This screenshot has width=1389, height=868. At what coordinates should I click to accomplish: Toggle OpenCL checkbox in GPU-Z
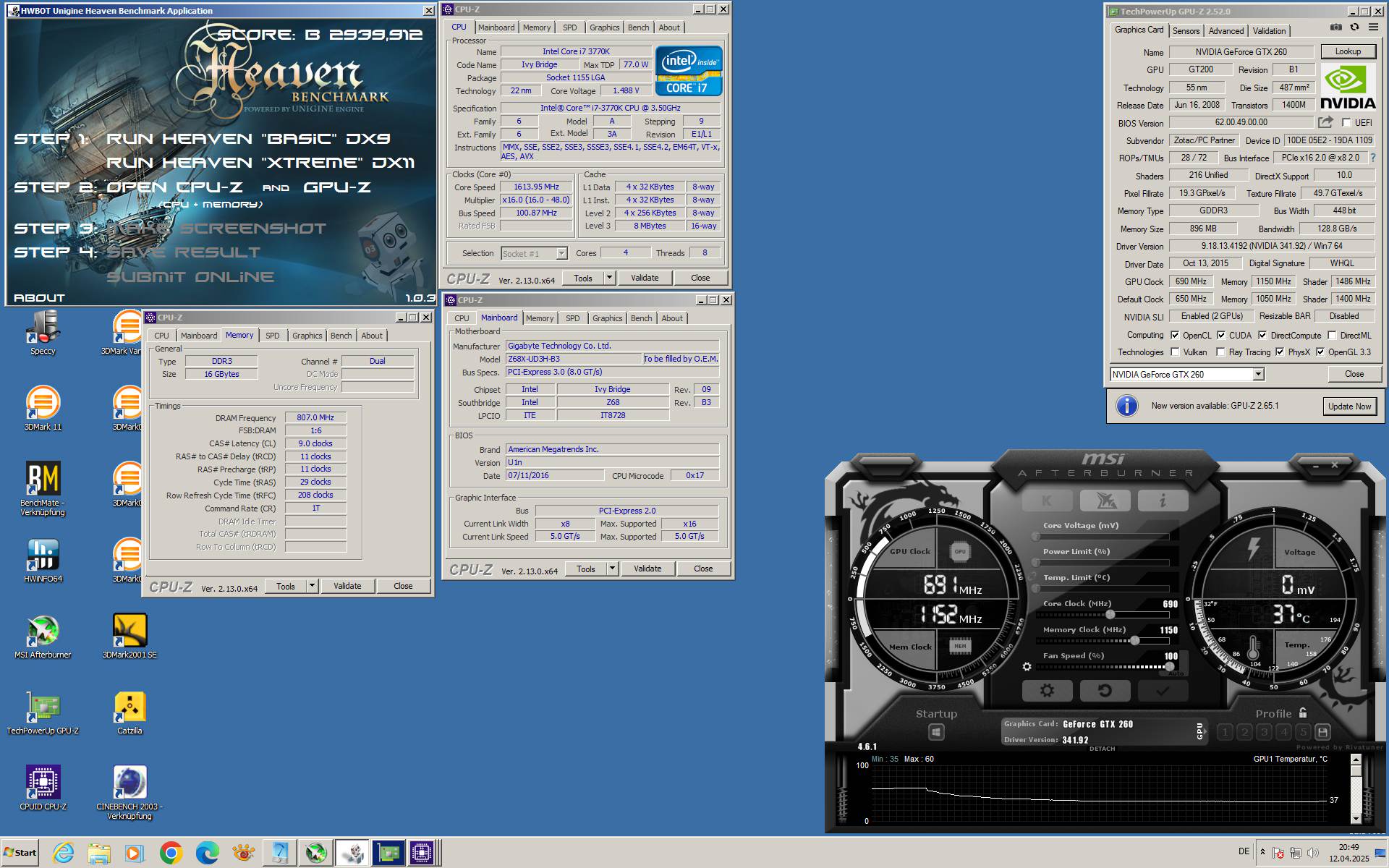1174,335
